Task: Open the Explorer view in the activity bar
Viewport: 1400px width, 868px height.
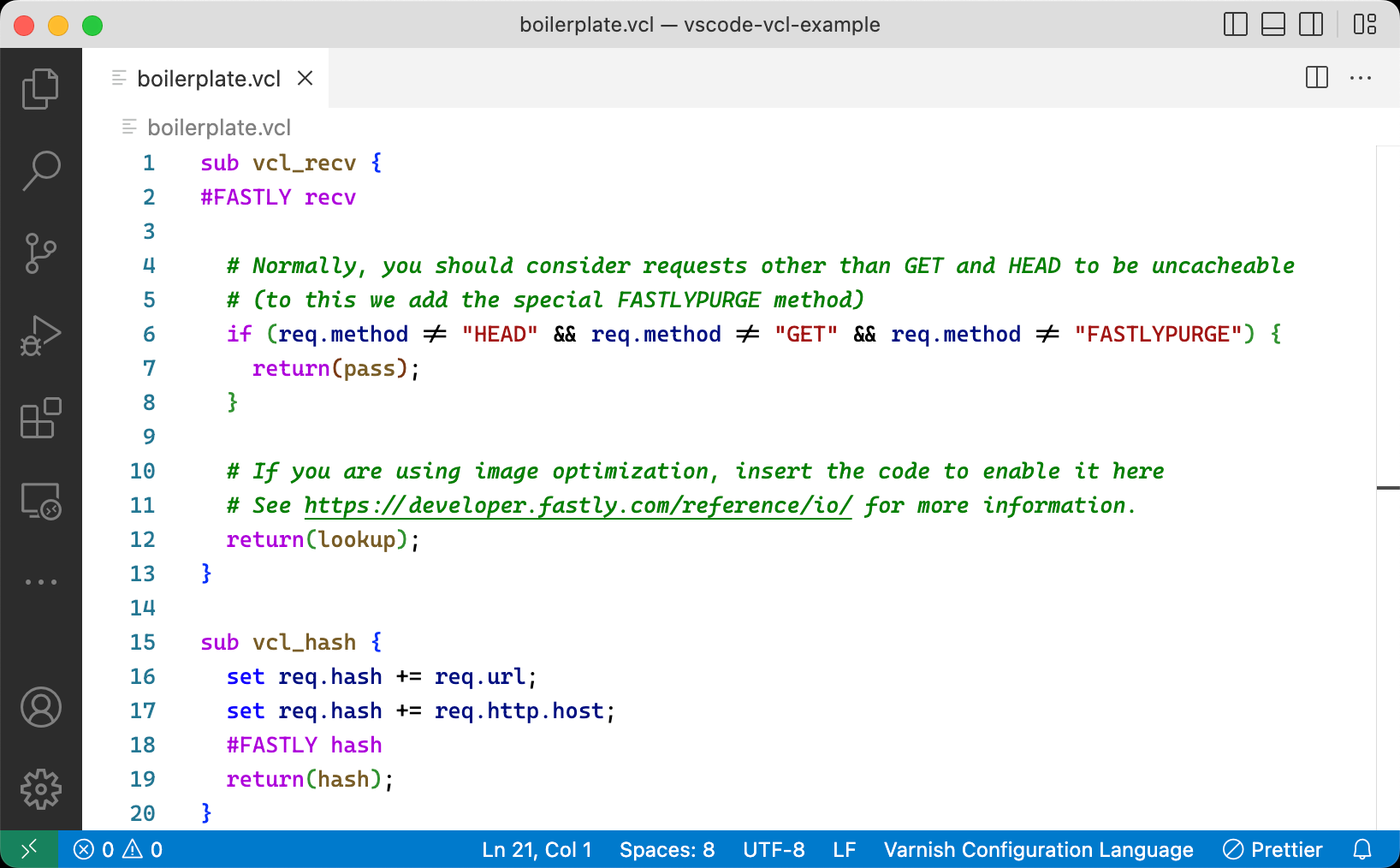Action: click(x=40, y=88)
